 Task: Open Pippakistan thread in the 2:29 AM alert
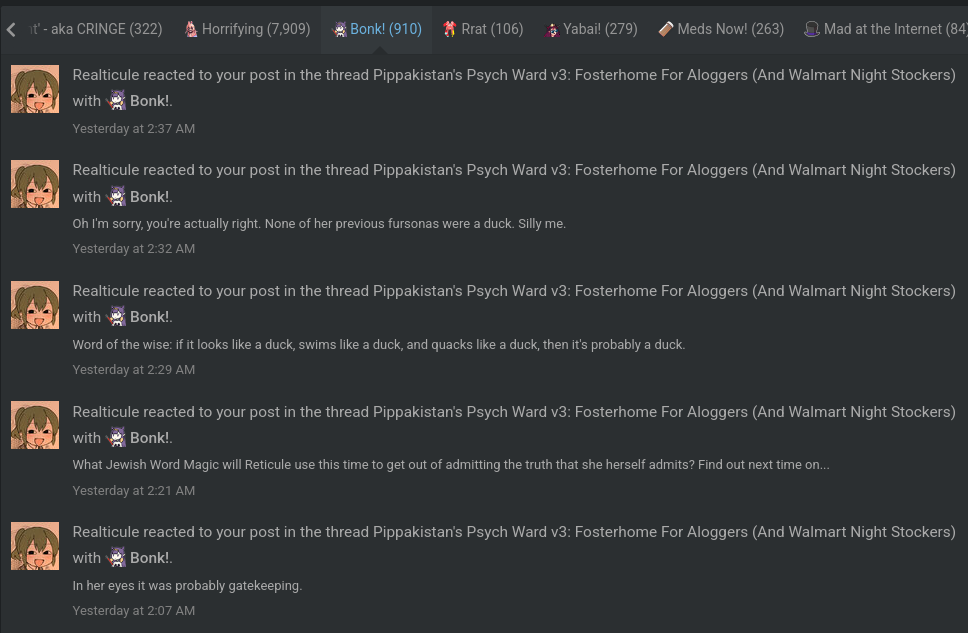tap(664, 291)
